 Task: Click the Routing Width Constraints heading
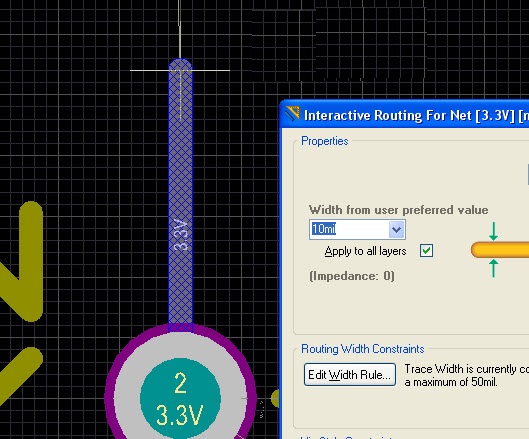click(x=363, y=349)
